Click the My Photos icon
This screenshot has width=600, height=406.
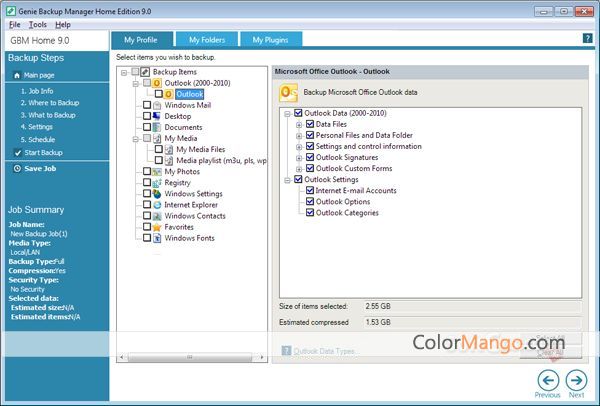157,171
